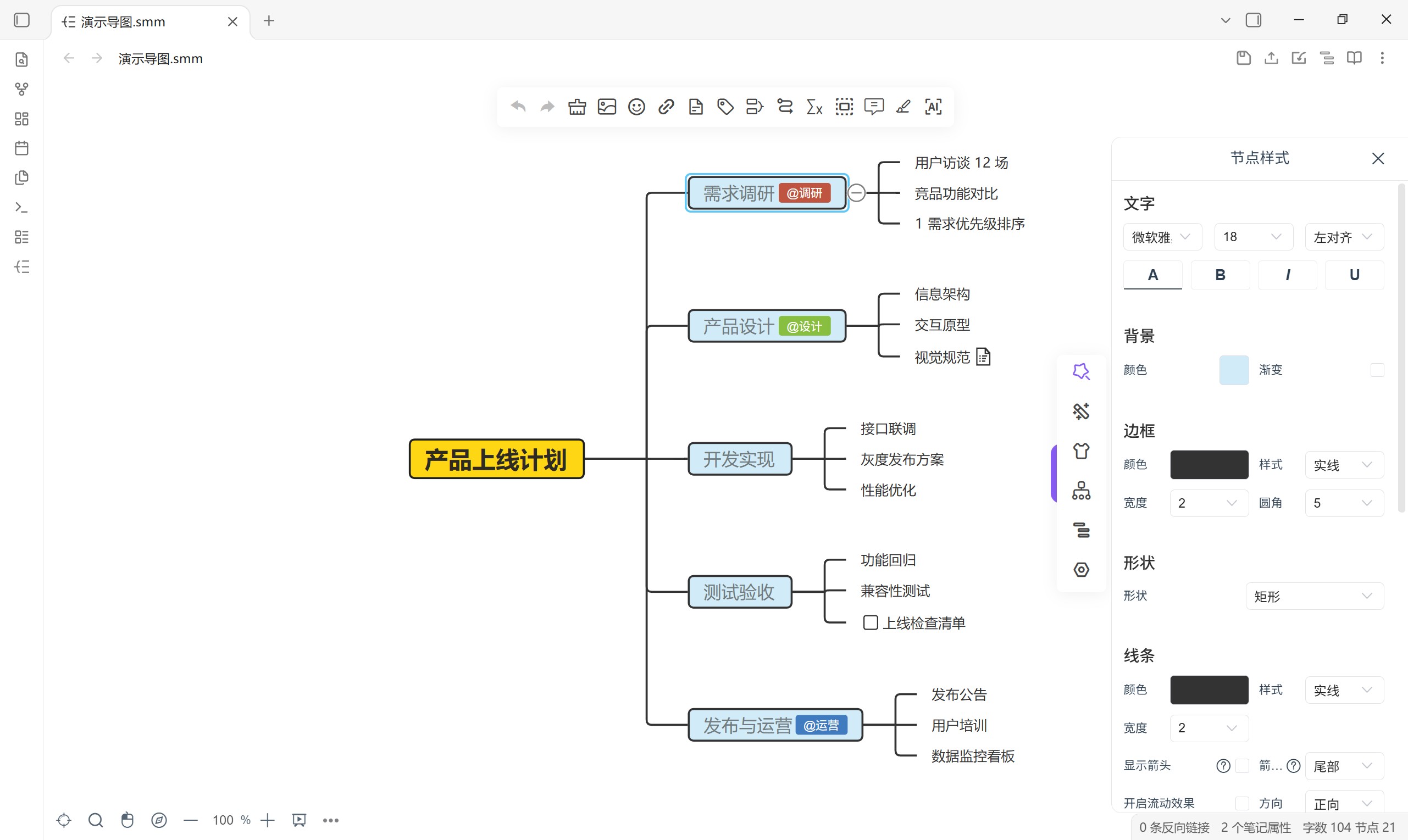
Task: Open the 左对齐 alignment dropdown
Action: pos(1344,237)
